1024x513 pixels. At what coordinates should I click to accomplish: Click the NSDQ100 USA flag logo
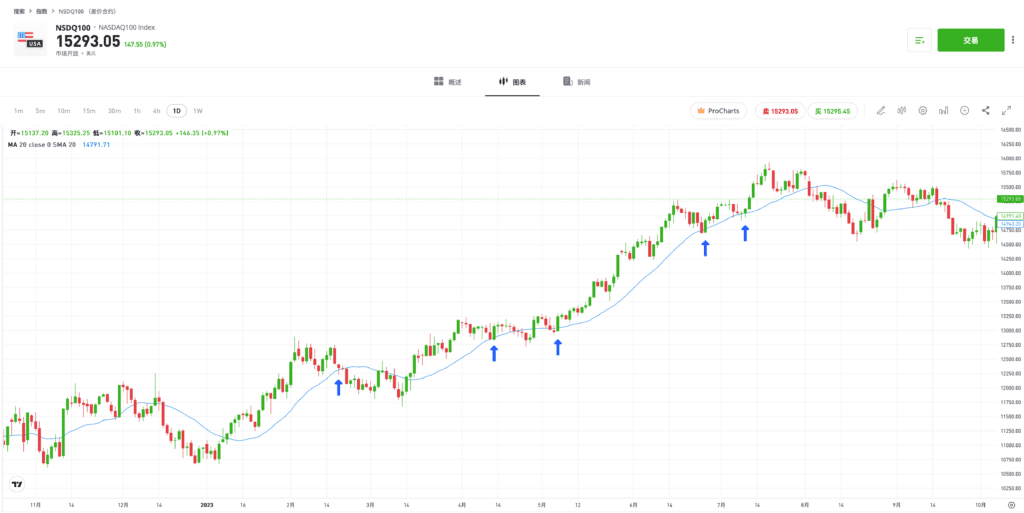point(30,40)
